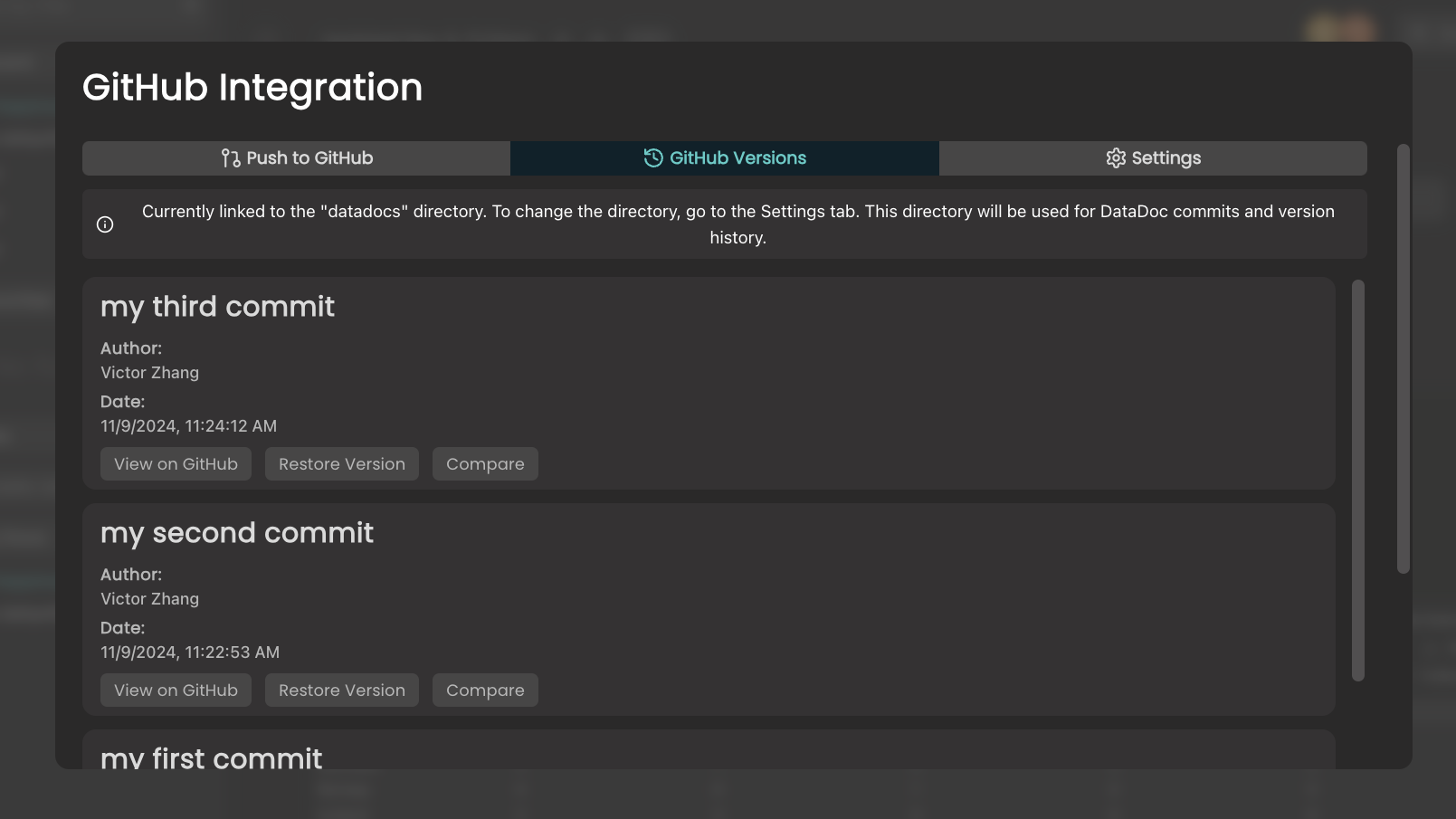View my second commit on GitHub

(176, 690)
